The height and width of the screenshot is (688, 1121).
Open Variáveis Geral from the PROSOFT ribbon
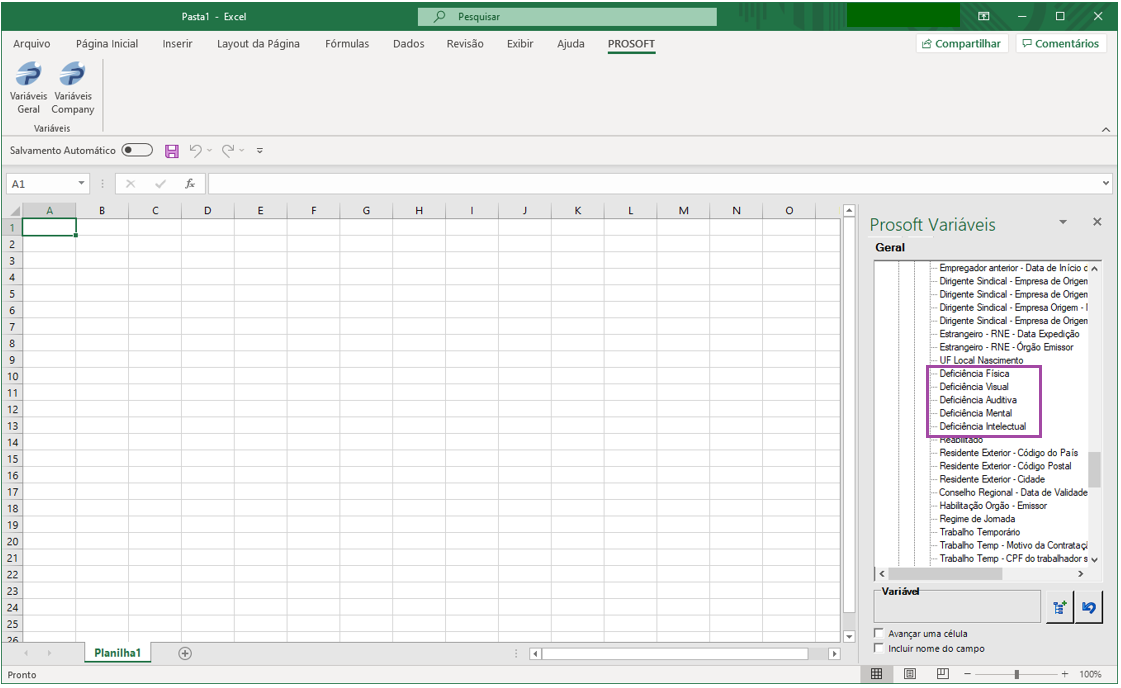tap(29, 88)
